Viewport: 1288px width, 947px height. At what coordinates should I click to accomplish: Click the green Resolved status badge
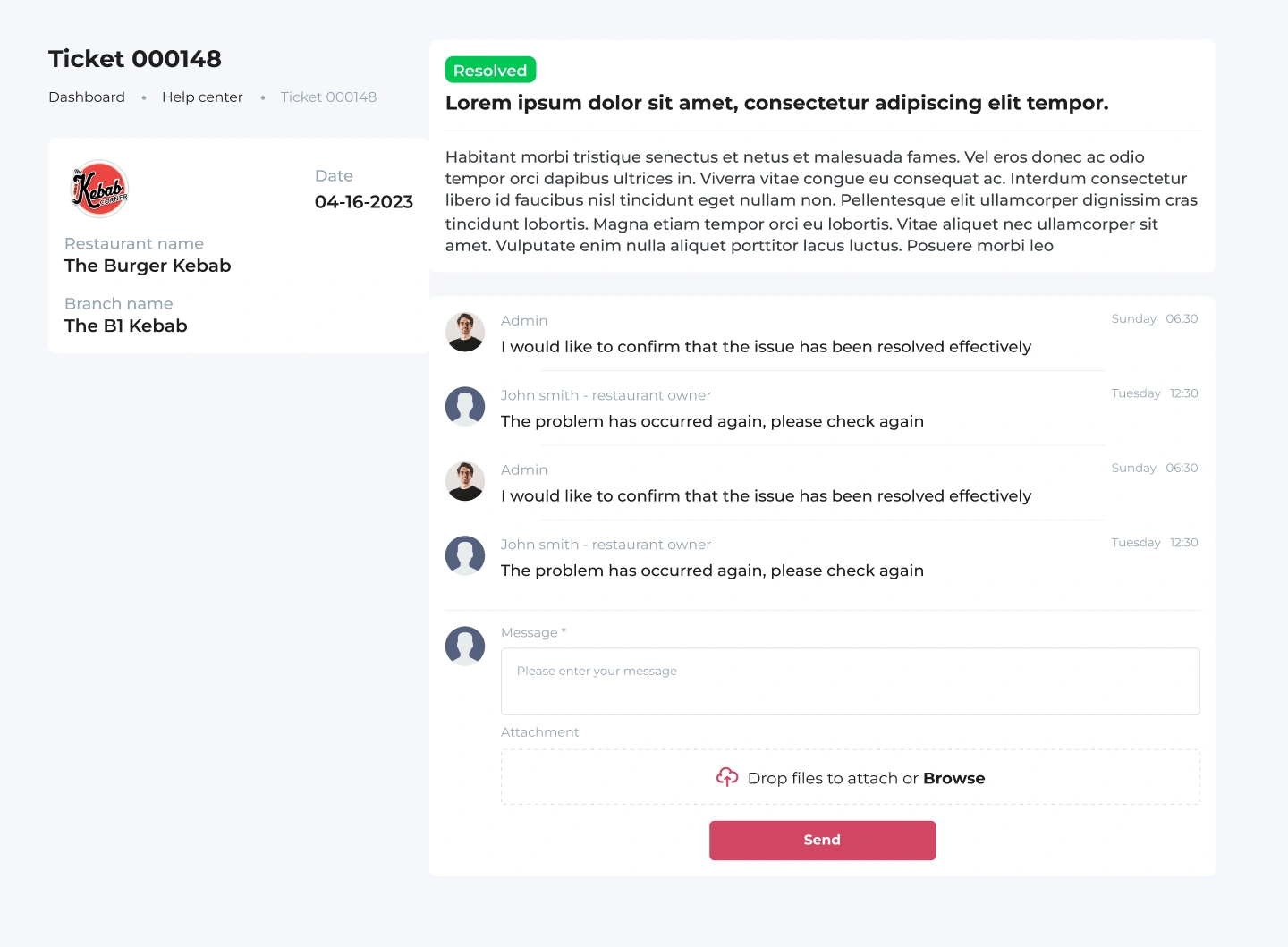point(490,70)
